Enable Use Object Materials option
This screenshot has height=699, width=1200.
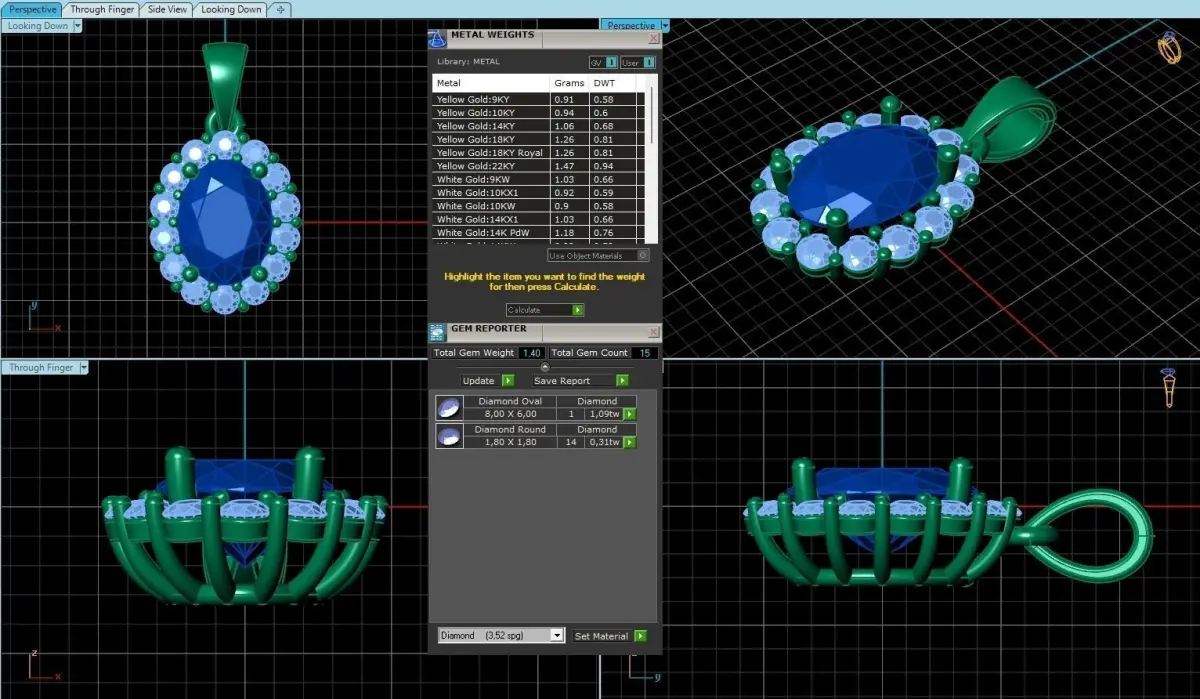tap(598, 256)
